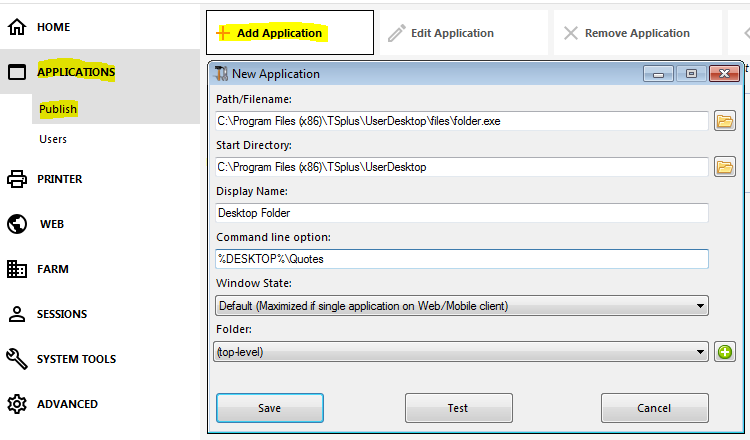Screen dimensions: 750x440
Task: Click green plus icon to add folder
Action: [x=725, y=352]
